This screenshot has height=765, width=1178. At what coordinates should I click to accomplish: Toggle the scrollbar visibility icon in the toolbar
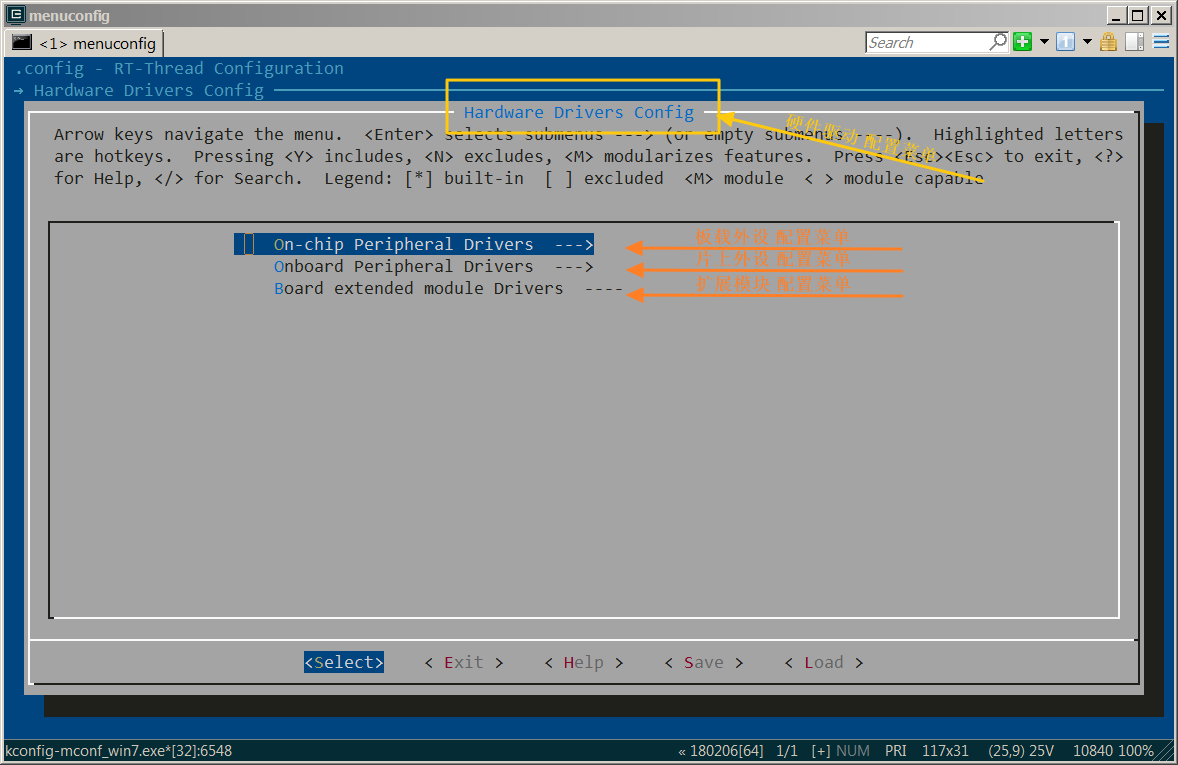click(x=1134, y=42)
